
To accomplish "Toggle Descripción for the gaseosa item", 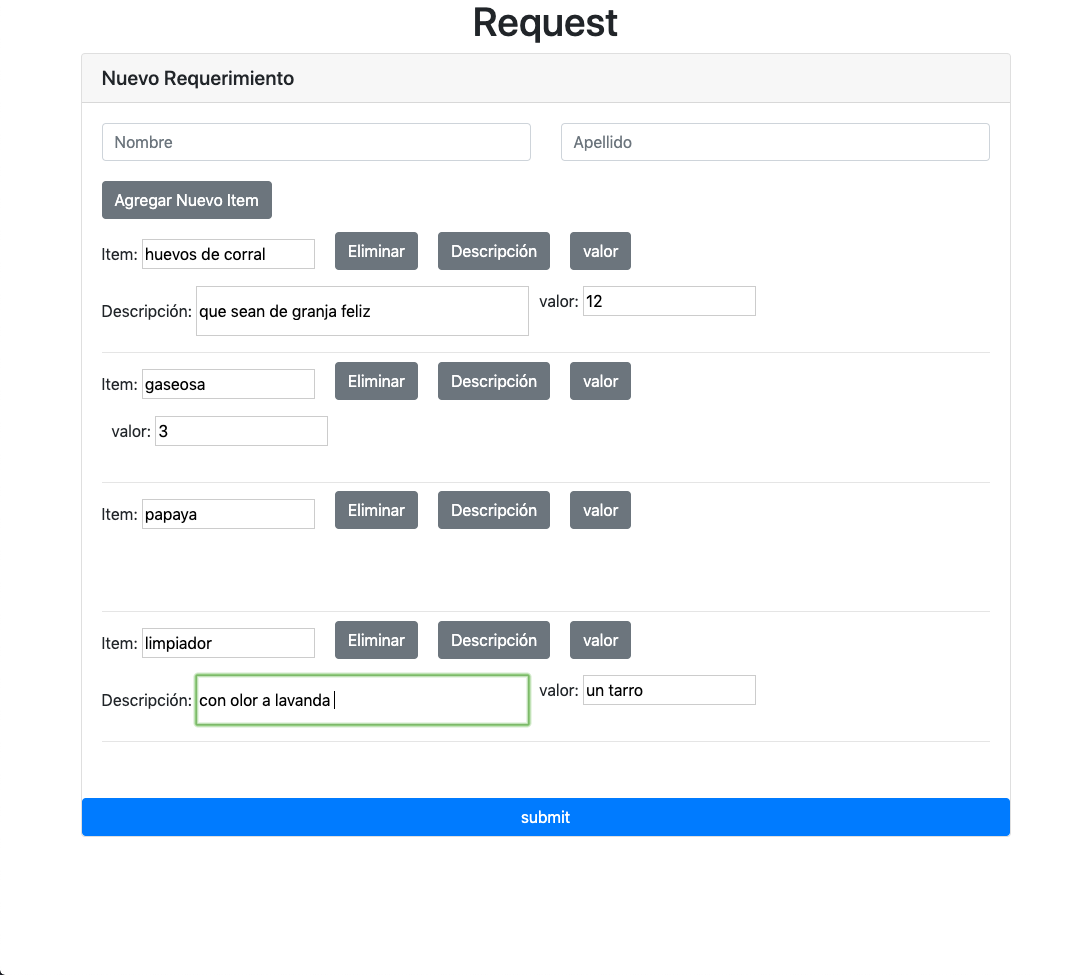I will (x=493, y=381).
